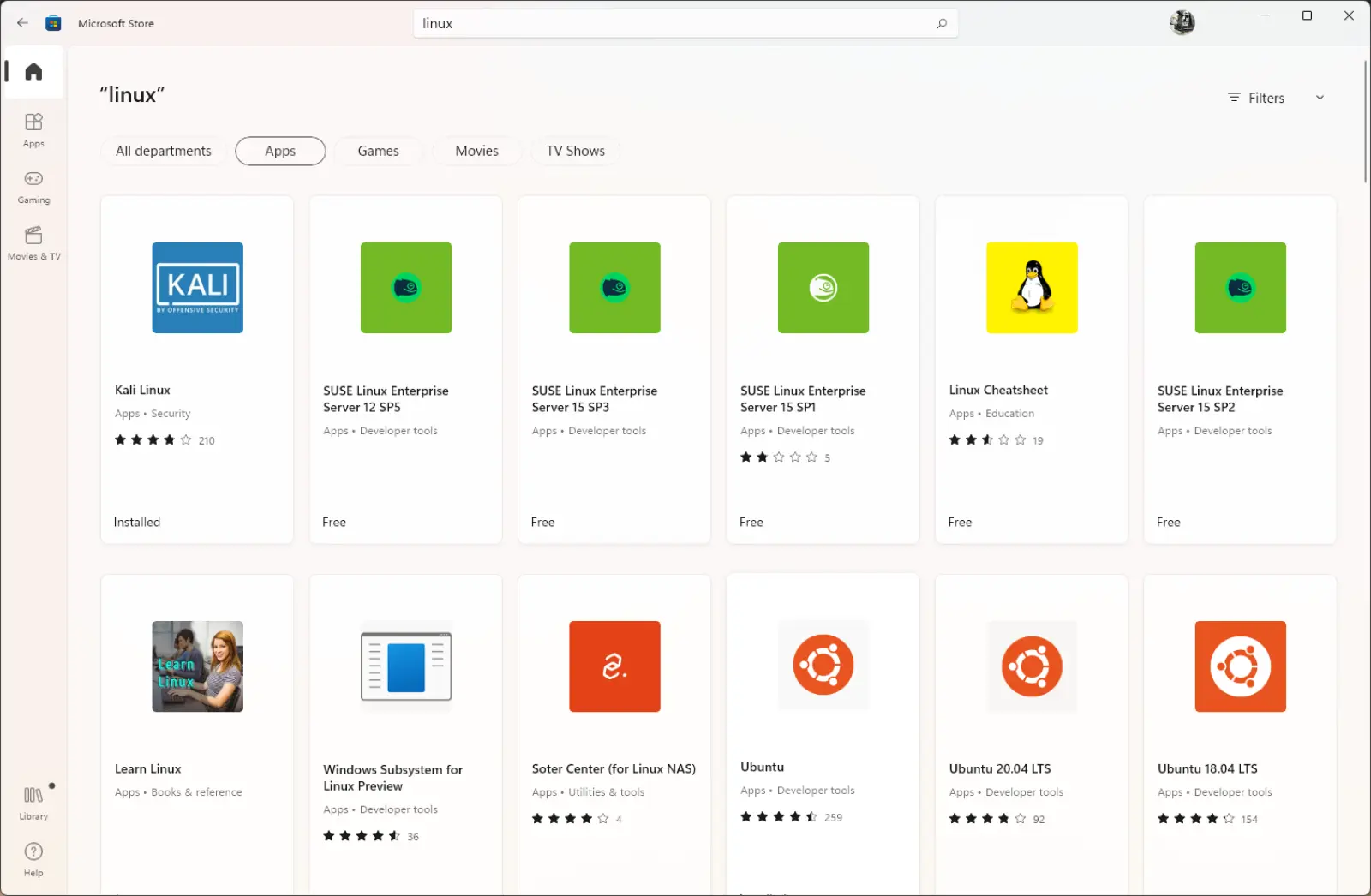Screen dimensions: 1371x896
Task: Click the Ubuntu 18.04 LTS icon
Action: point(1241,666)
